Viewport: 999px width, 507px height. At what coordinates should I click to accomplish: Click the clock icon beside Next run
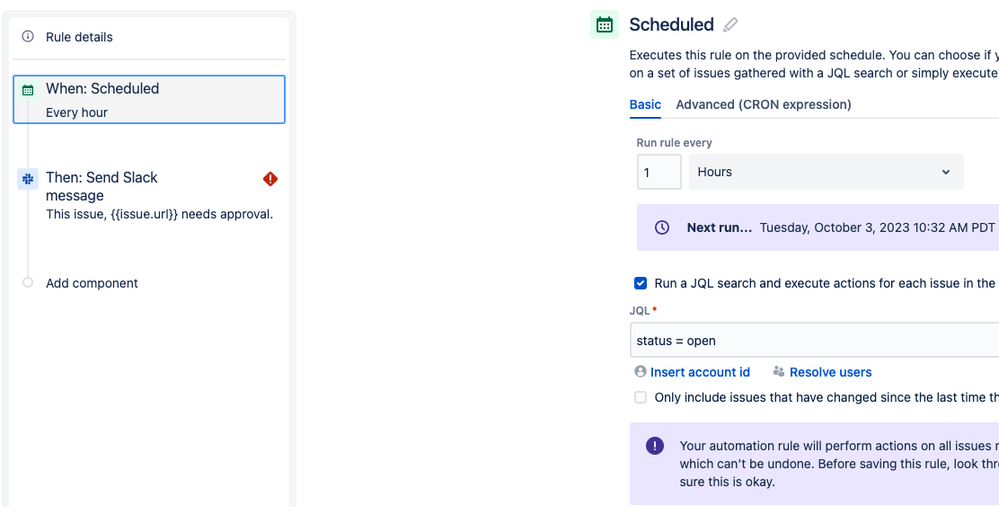pyautogui.click(x=662, y=228)
